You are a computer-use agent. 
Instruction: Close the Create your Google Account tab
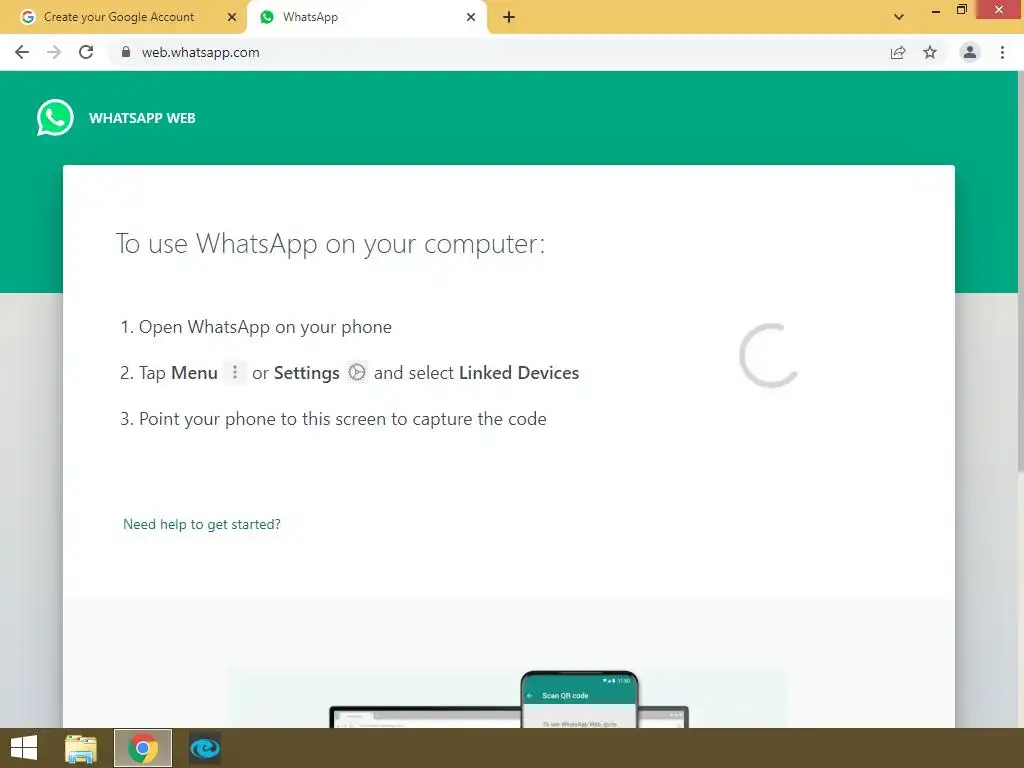[231, 17]
